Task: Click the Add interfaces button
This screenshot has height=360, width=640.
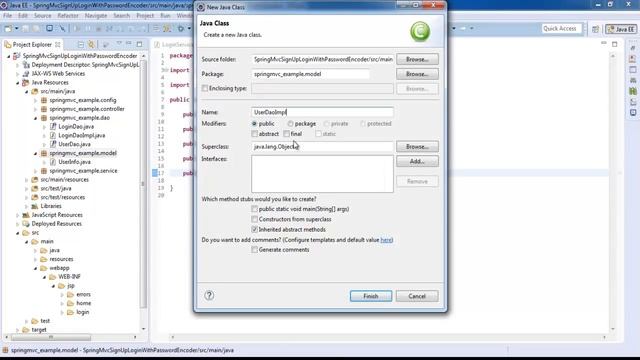Action: click(x=417, y=161)
